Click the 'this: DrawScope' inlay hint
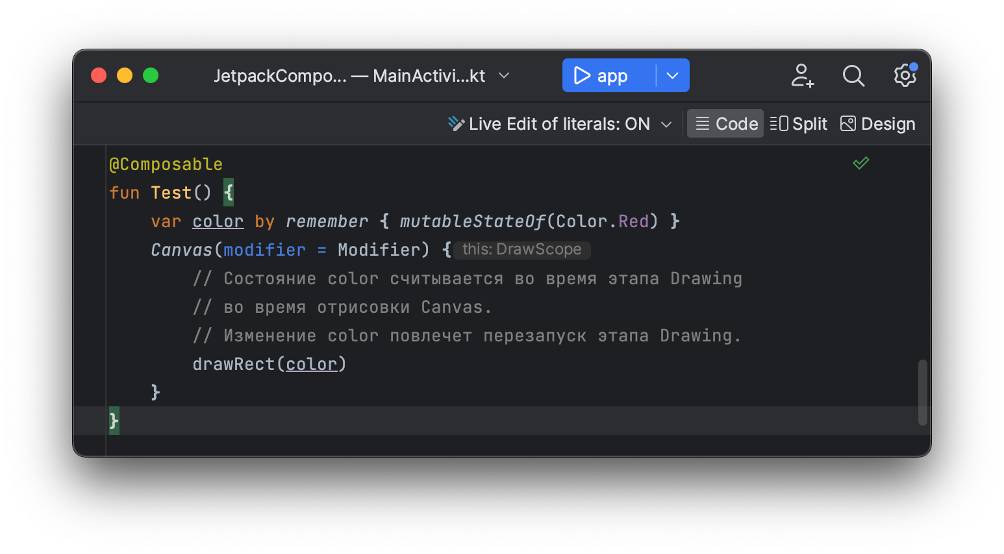 [x=521, y=250]
